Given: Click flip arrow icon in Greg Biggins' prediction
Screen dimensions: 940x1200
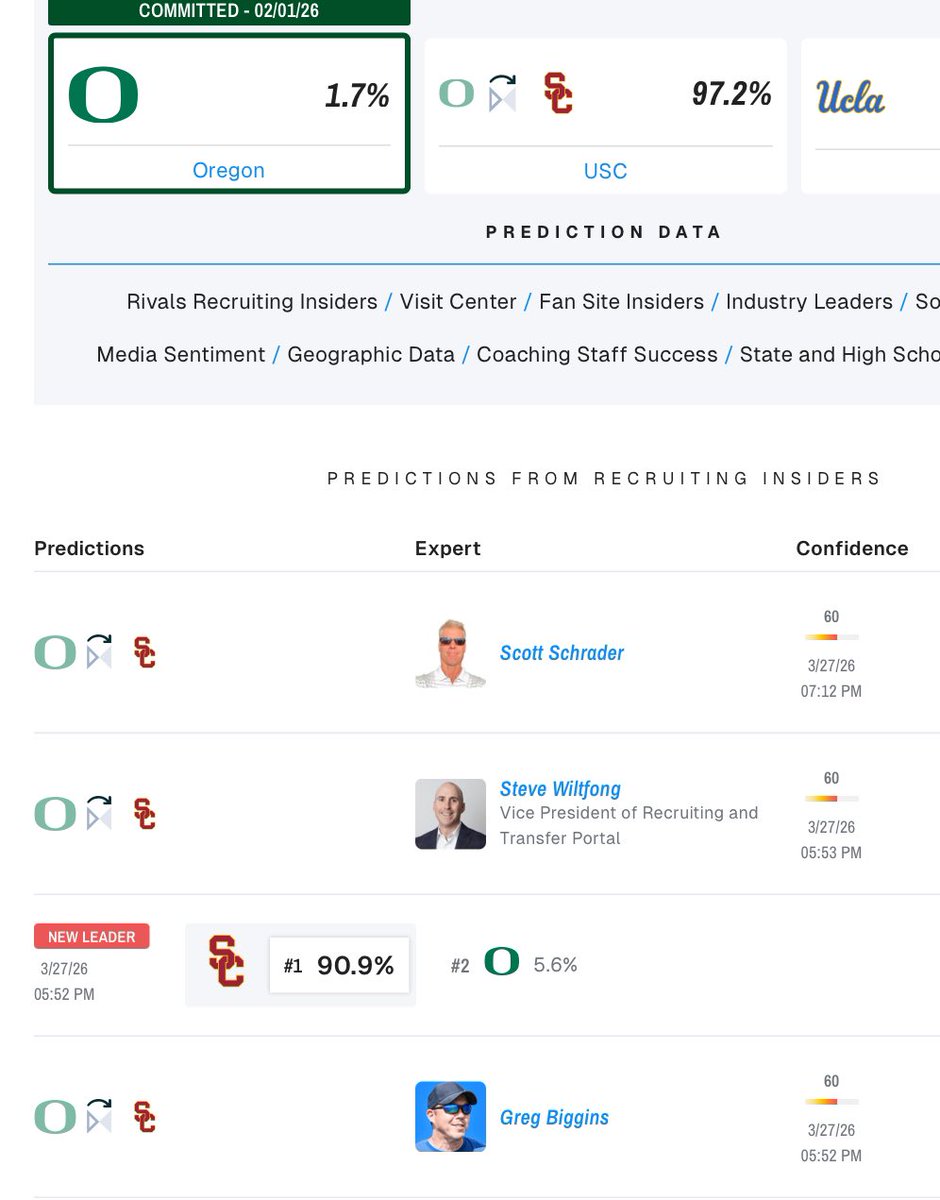Looking at the screenshot, I should (99, 1116).
